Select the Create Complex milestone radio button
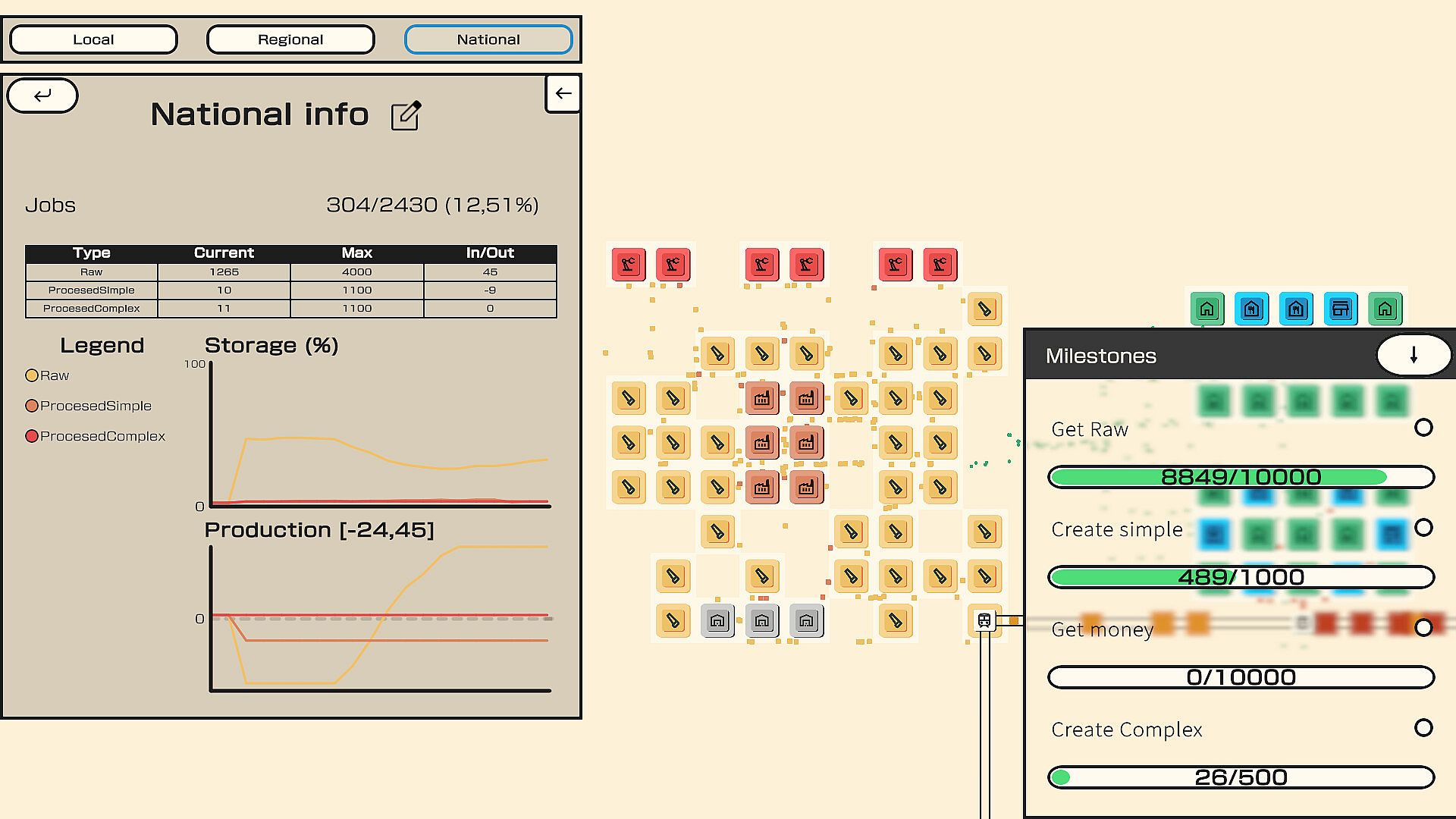 [x=1423, y=728]
